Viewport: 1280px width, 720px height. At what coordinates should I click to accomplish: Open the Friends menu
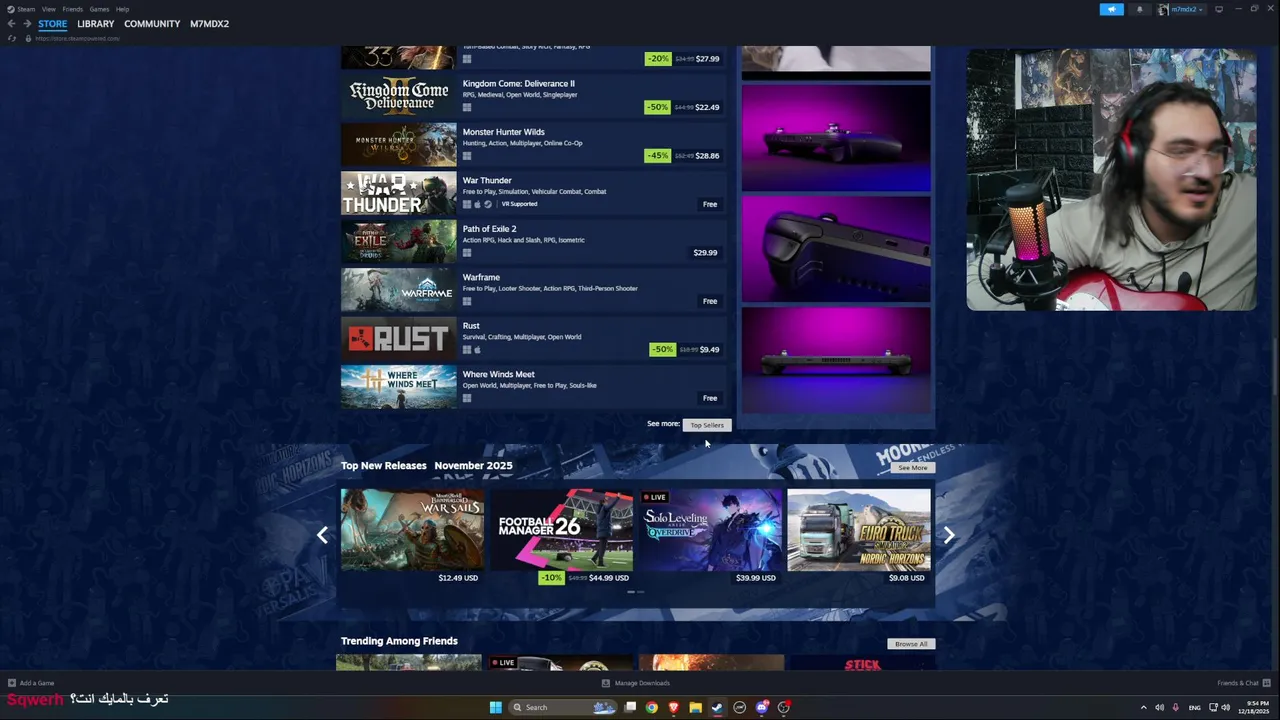tap(73, 9)
